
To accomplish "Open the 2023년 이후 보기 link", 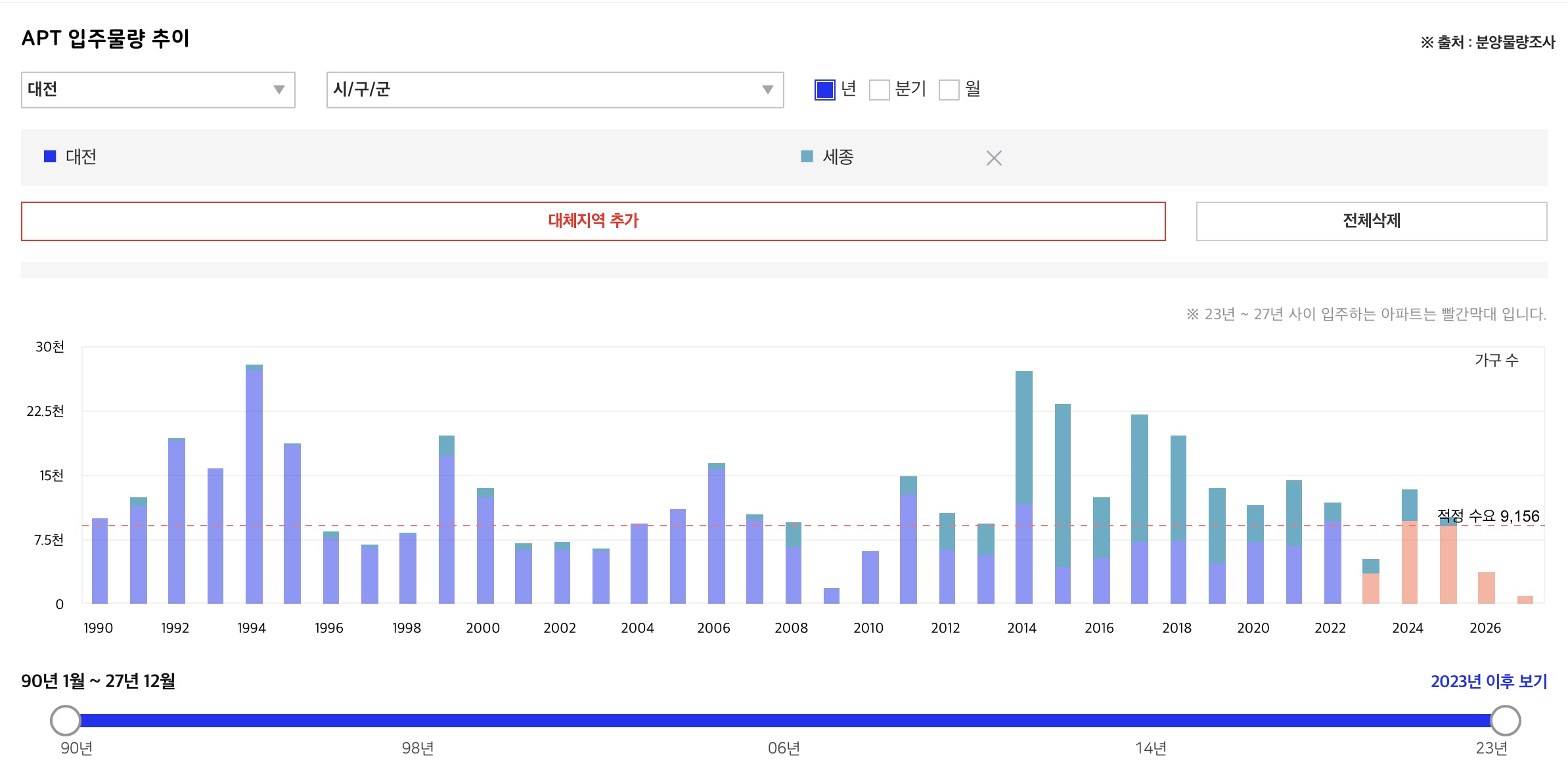I will point(1489,681).
